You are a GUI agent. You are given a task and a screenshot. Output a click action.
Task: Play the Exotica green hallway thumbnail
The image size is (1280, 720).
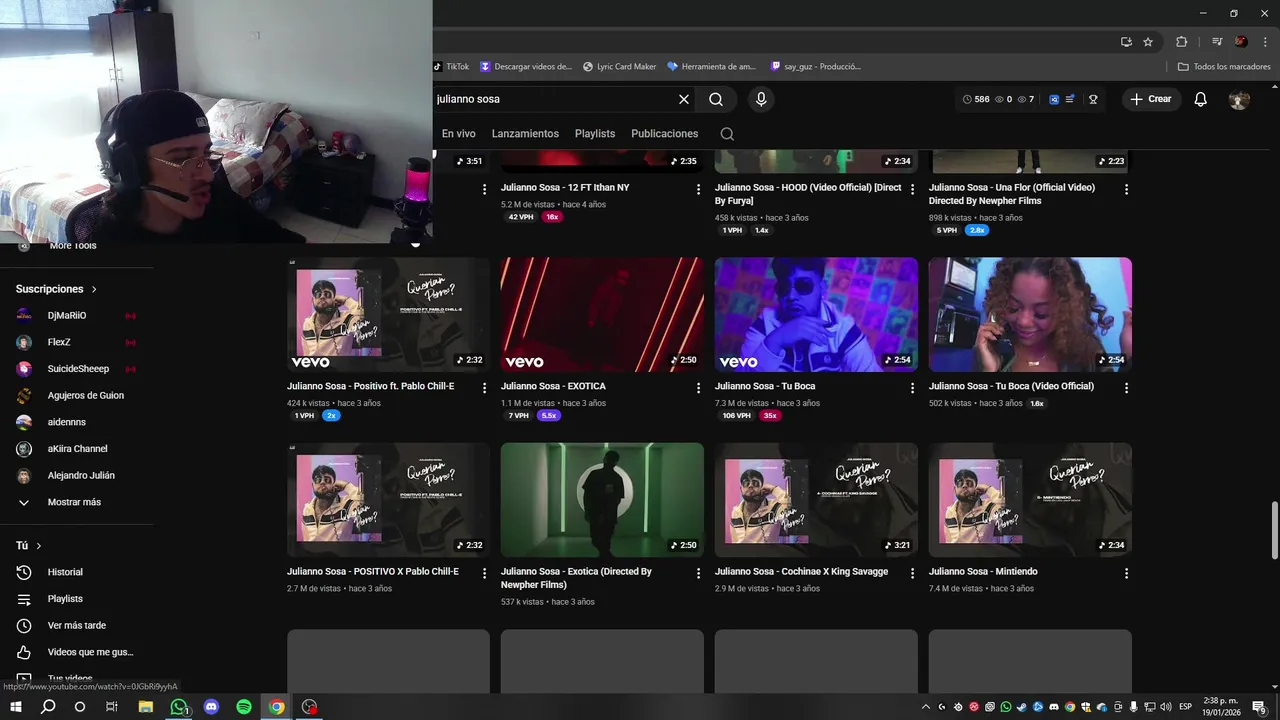602,500
